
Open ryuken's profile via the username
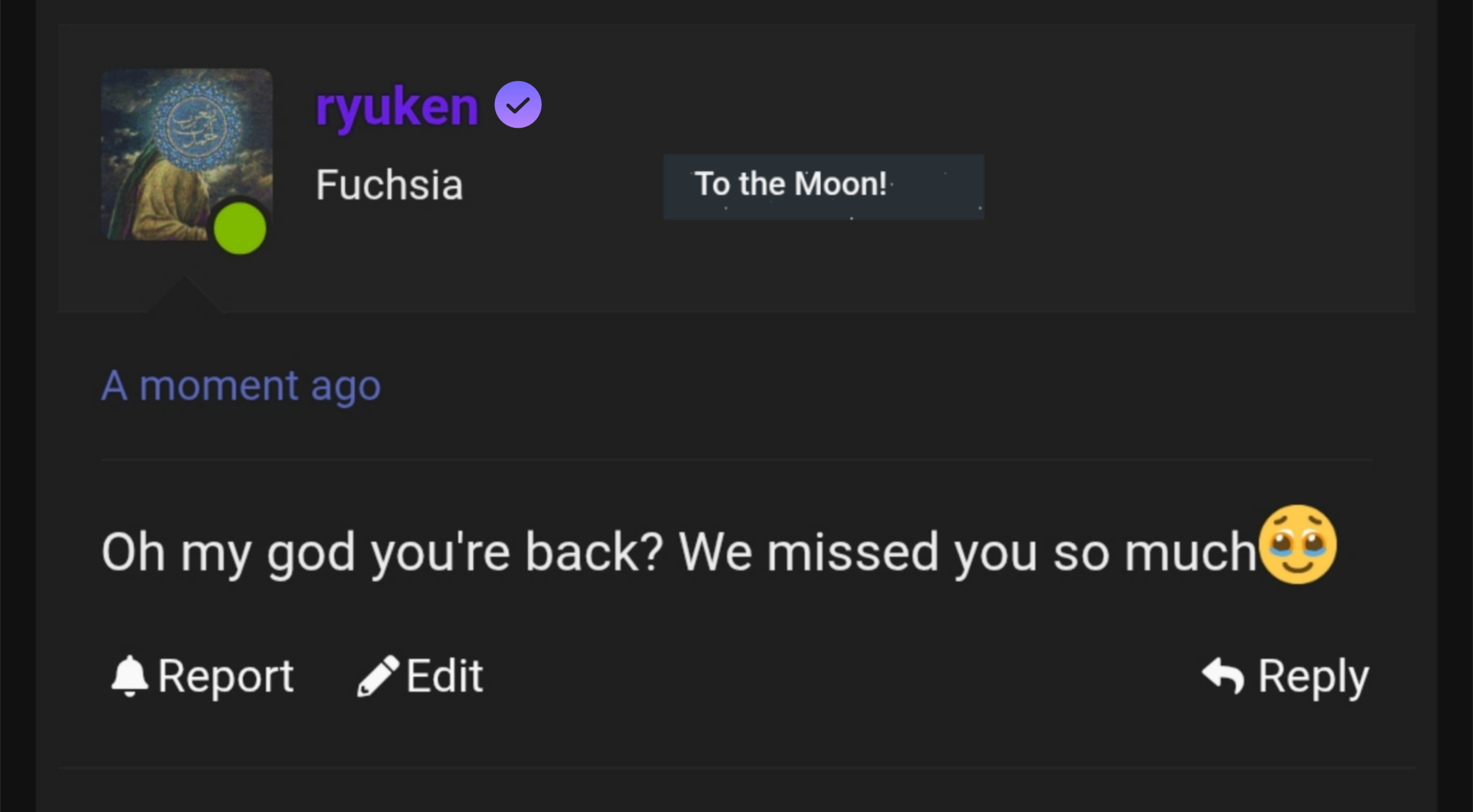[397, 106]
